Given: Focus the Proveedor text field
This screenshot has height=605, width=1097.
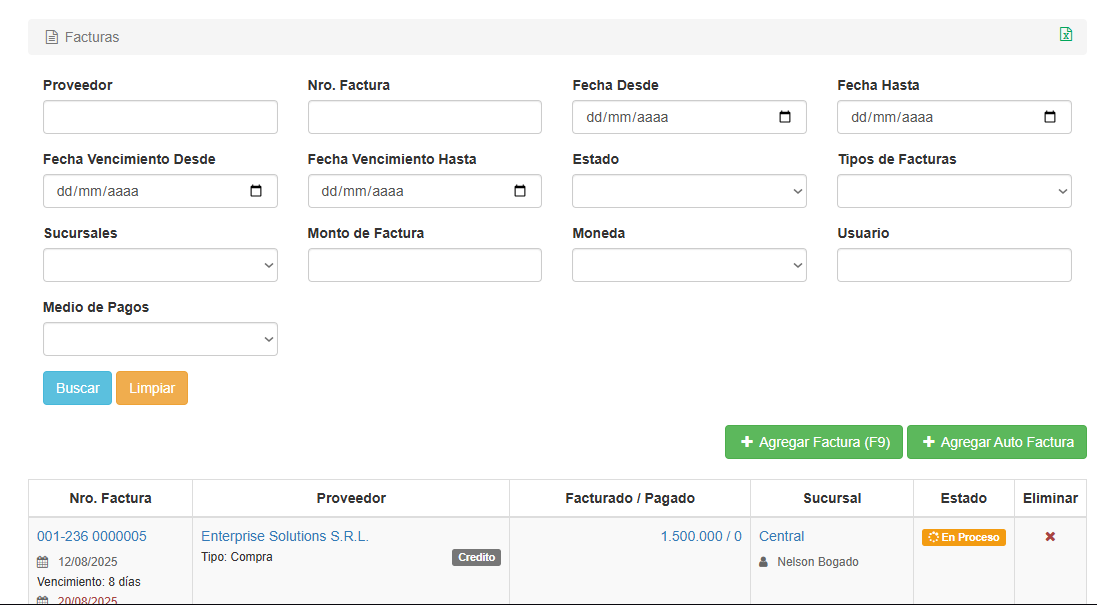Looking at the screenshot, I should (160, 117).
